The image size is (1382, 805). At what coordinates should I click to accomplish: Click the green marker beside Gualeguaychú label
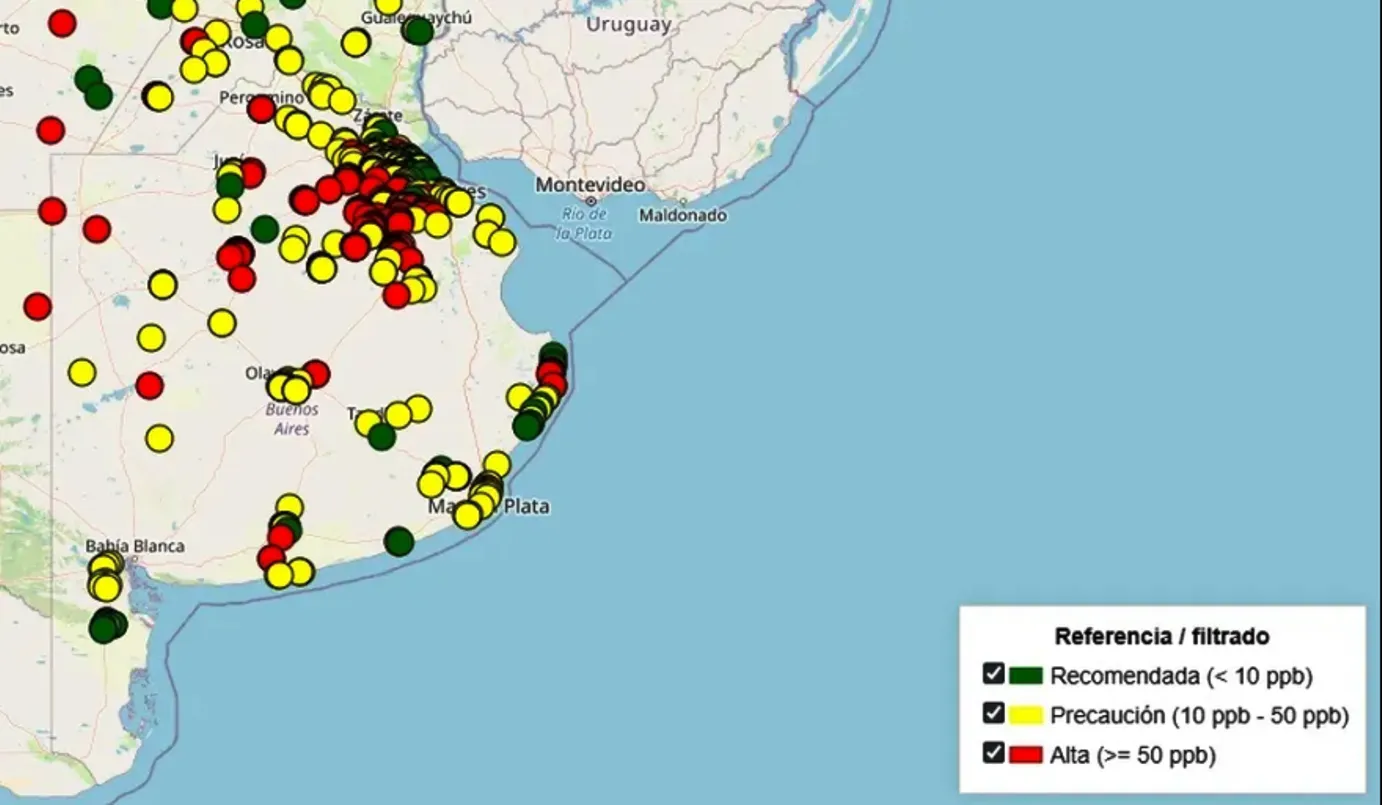[418, 30]
